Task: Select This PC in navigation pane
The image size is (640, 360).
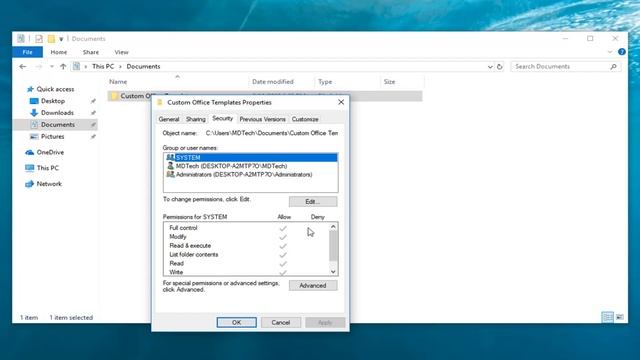Action: click(47, 168)
